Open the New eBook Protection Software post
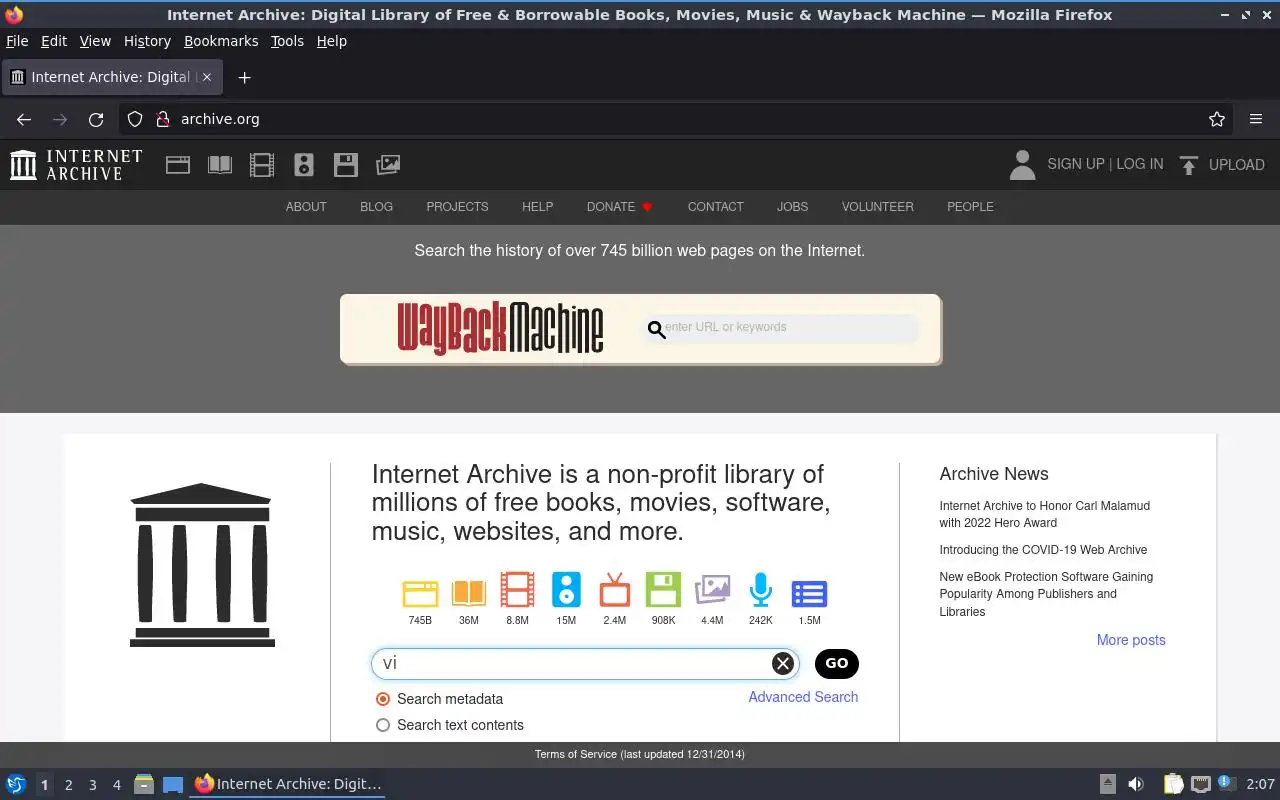1280x800 pixels. [1046, 594]
